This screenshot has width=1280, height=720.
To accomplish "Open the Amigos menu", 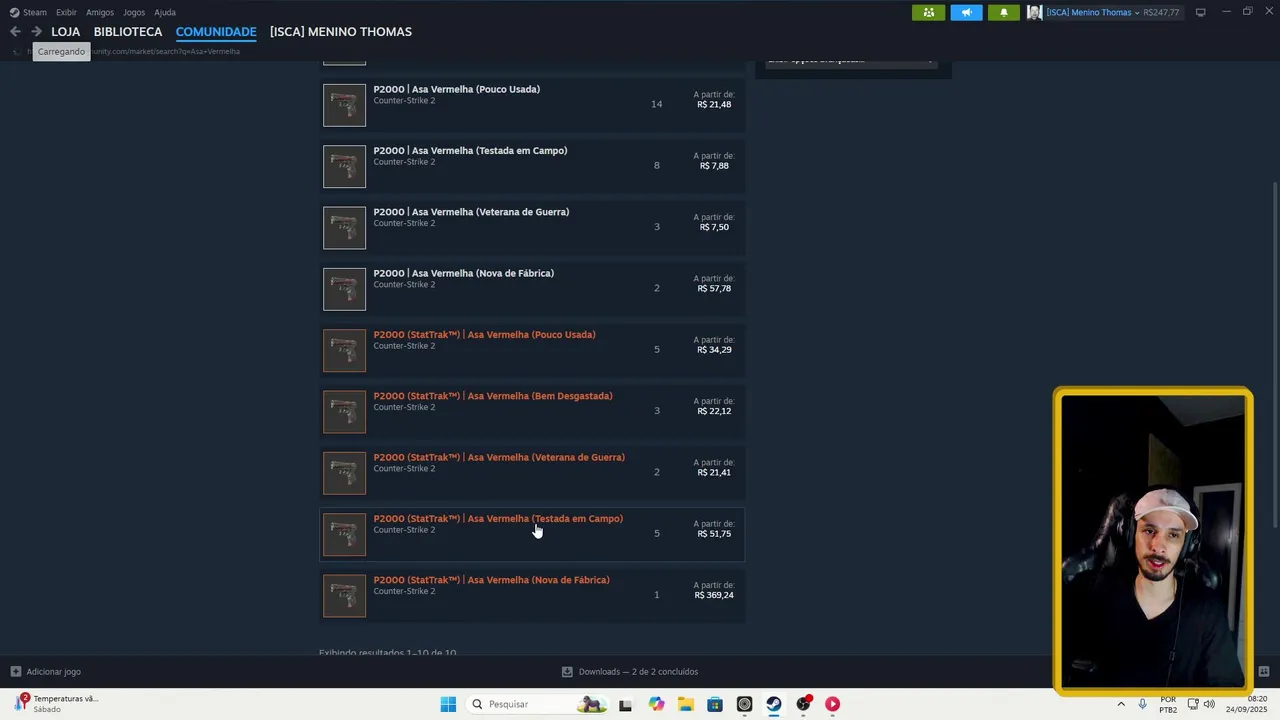I will tap(100, 12).
